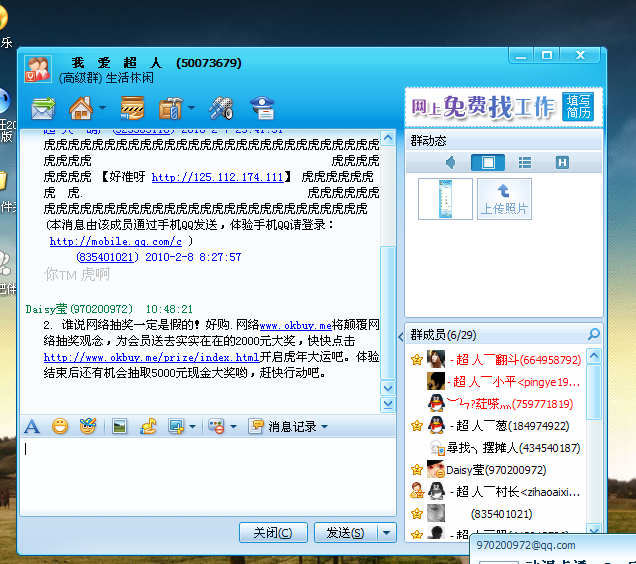The image size is (636, 564).
Task: Select member 超人一葱(184974922)
Action: click(497, 426)
